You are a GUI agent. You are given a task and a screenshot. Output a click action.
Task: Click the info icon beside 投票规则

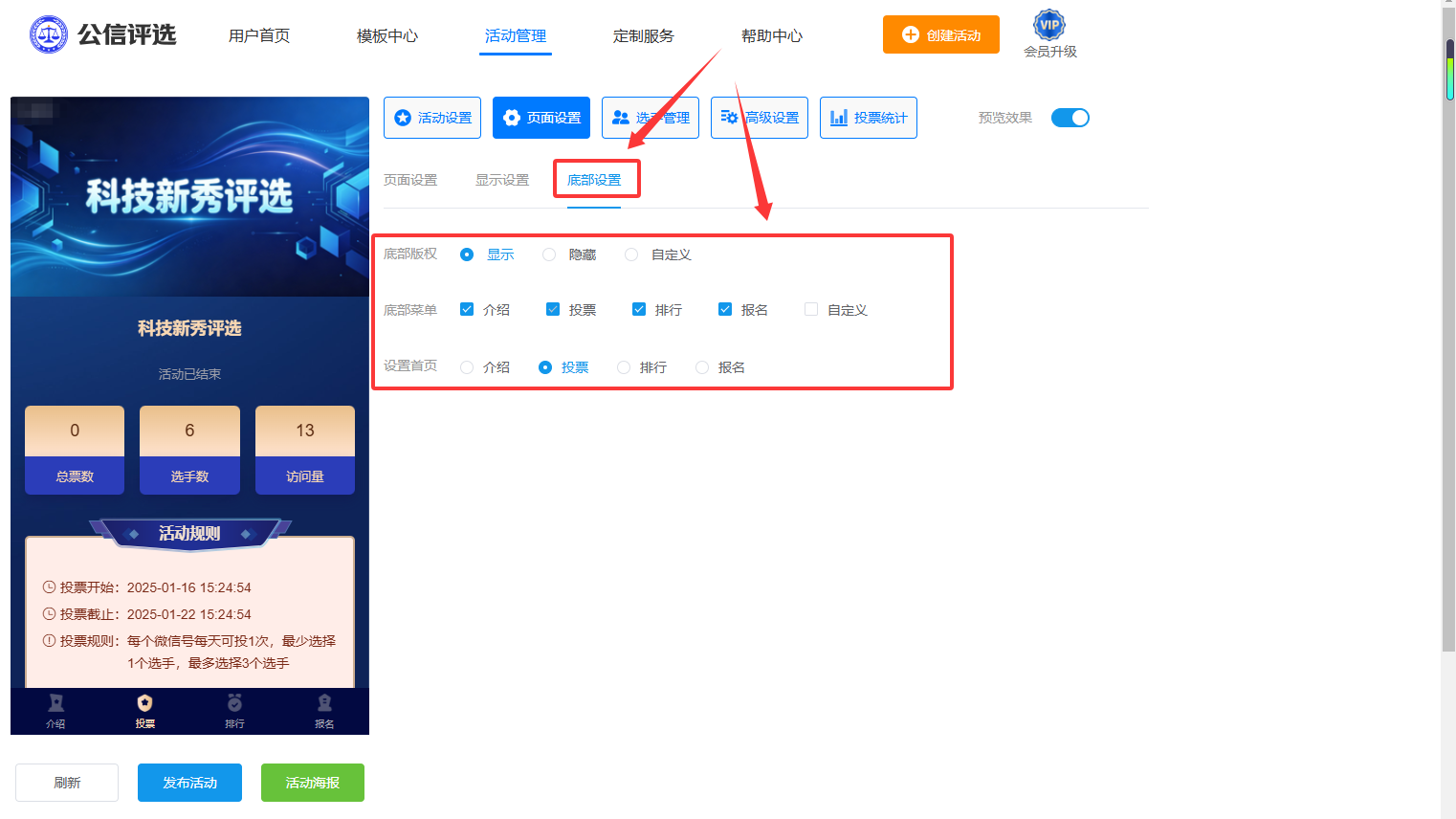[x=49, y=641]
